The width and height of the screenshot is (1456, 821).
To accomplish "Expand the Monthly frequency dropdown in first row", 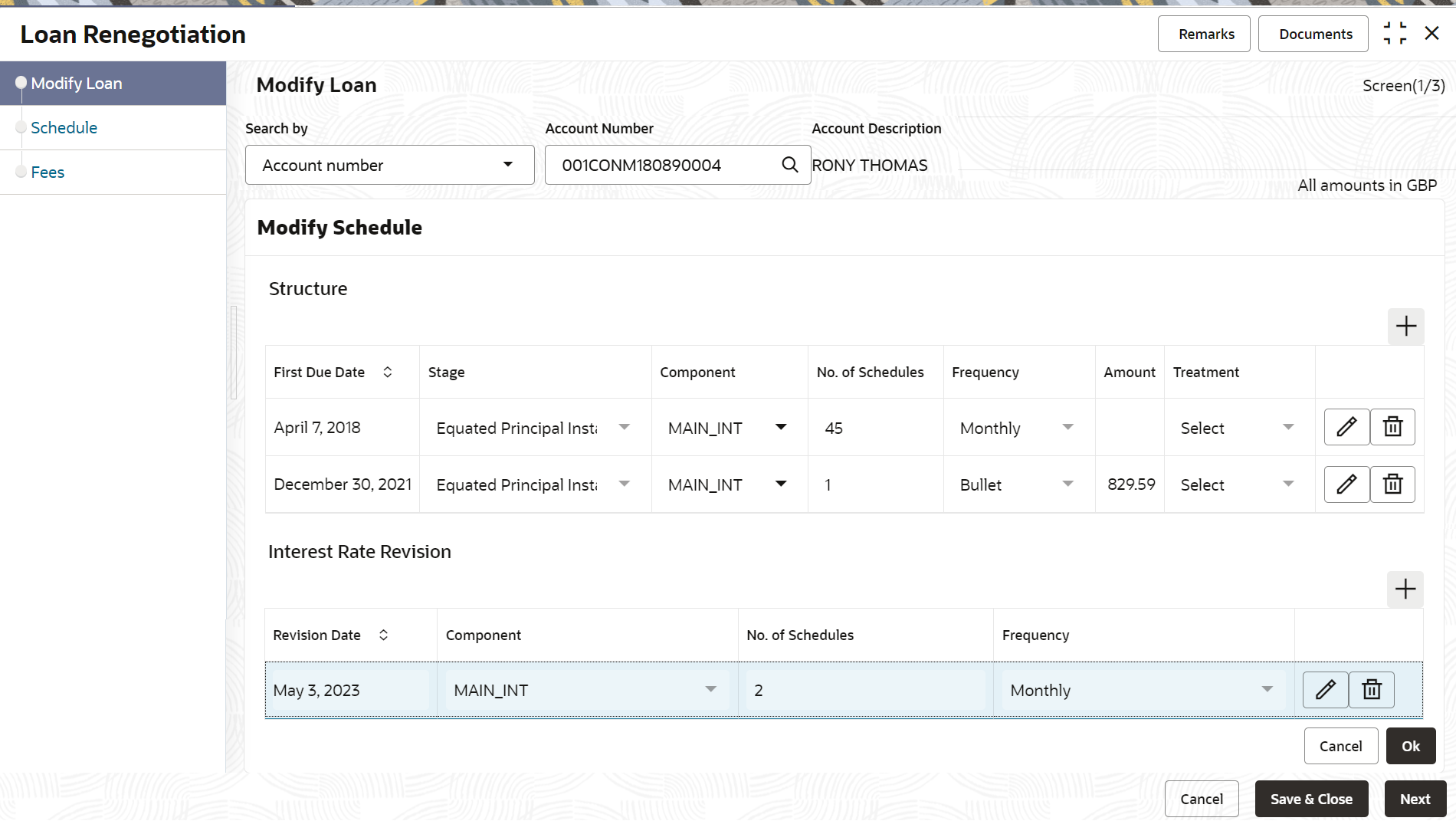I will [1067, 428].
